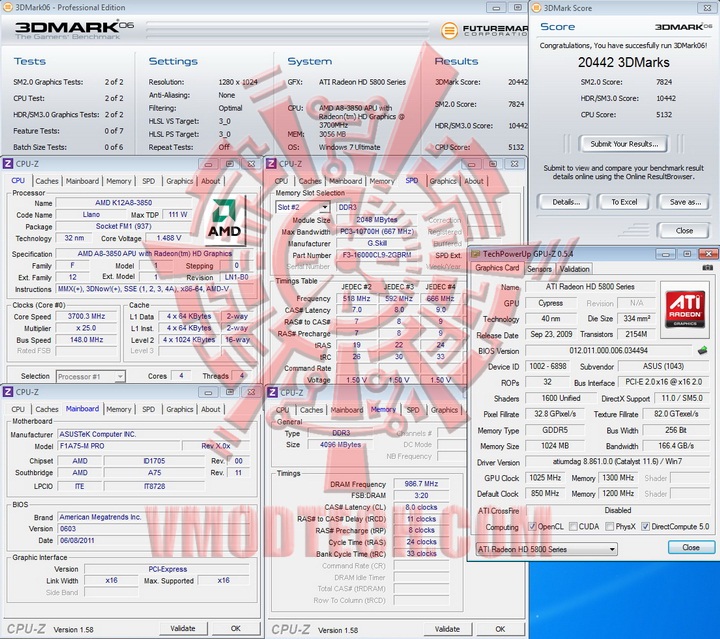Toggle the CUDA checkbox in GPU-Z
Screen dimensions: 720x639
click(573, 527)
